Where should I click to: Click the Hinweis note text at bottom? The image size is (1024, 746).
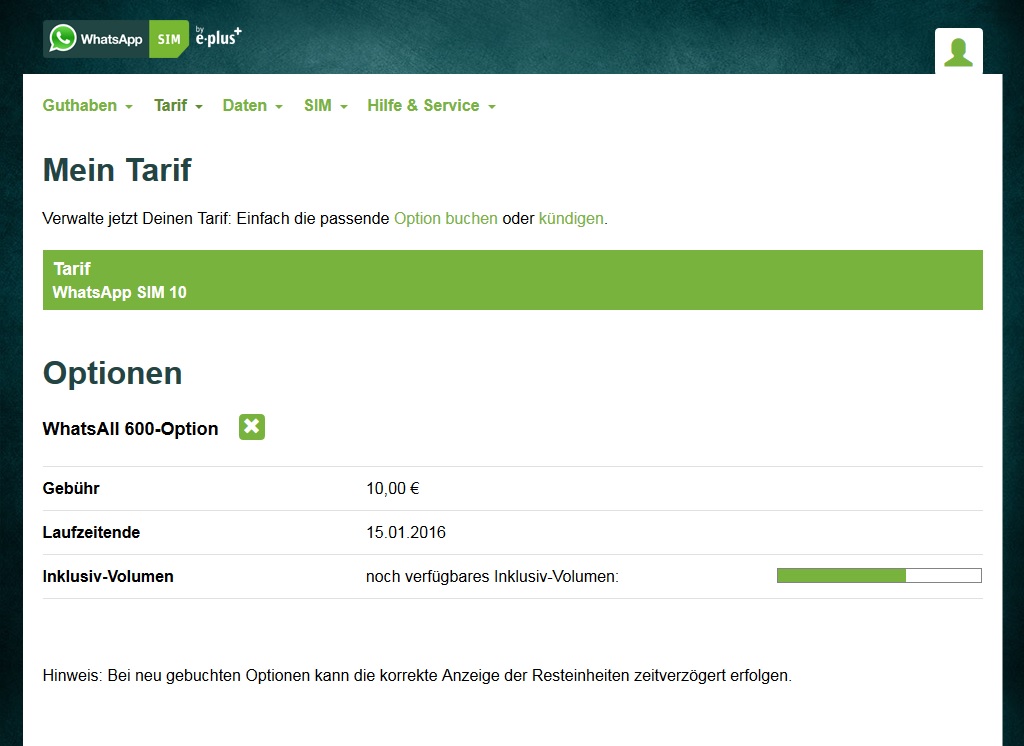click(417, 675)
